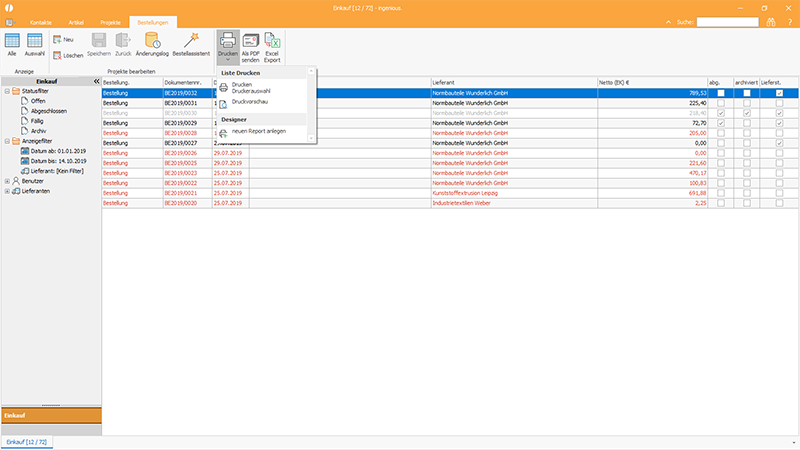Viewport: 800px width, 450px height.
Task: Select Drucken Druckerauswahl in the dropdown
Action: [x=262, y=87]
